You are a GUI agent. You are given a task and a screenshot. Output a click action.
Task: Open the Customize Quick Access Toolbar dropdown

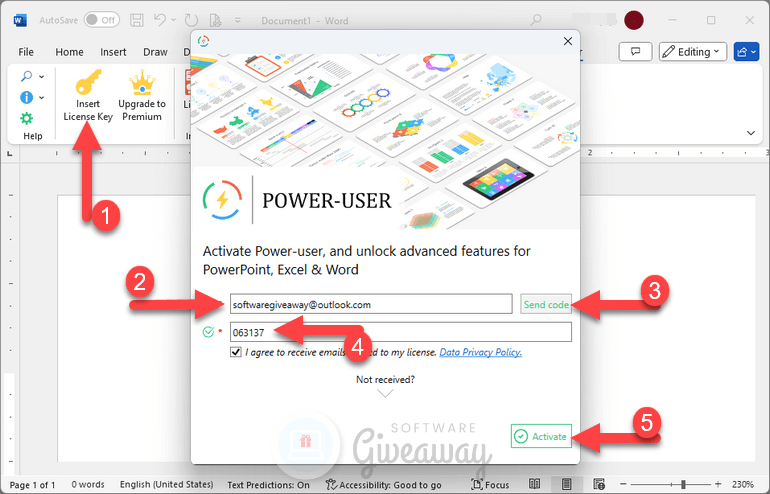[x=238, y=21]
